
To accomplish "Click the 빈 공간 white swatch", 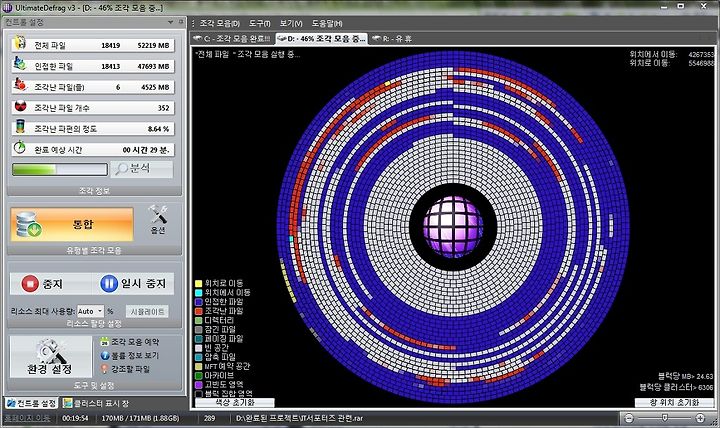I will (x=199, y=348).
